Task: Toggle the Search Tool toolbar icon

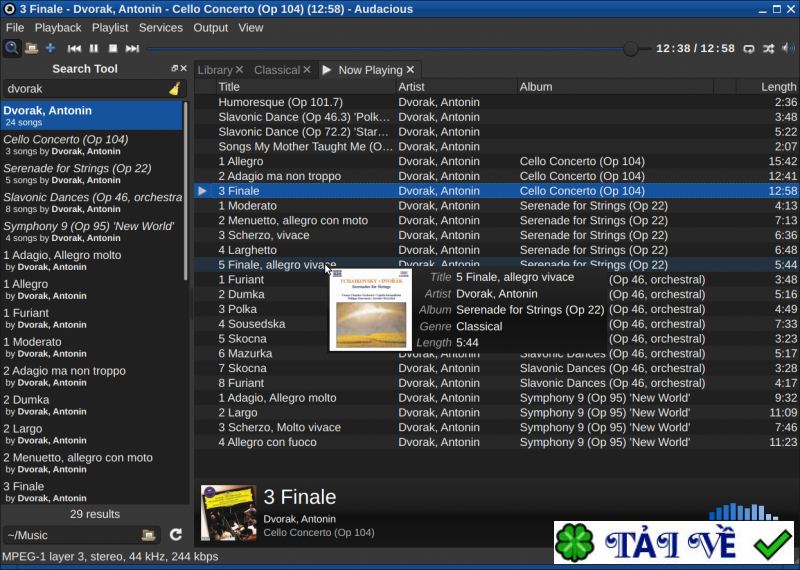Action: 12,48
